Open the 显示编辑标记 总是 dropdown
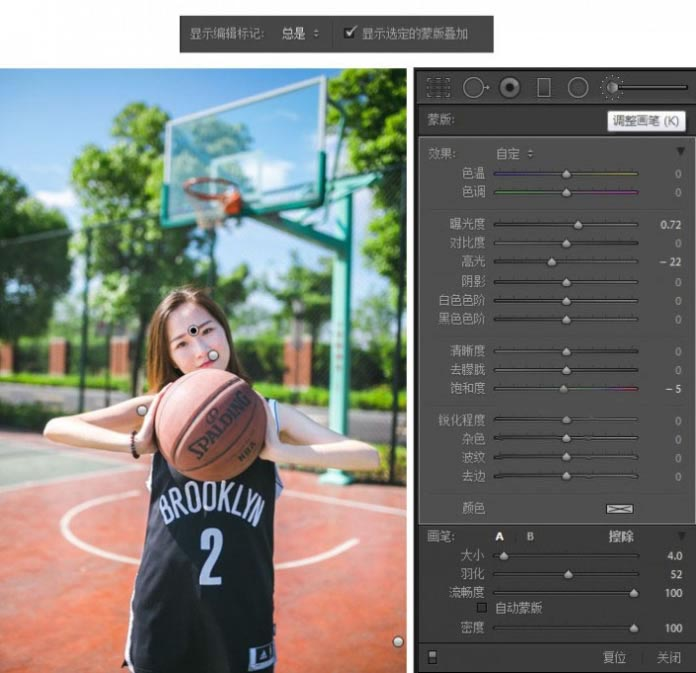 pos(300,34)
